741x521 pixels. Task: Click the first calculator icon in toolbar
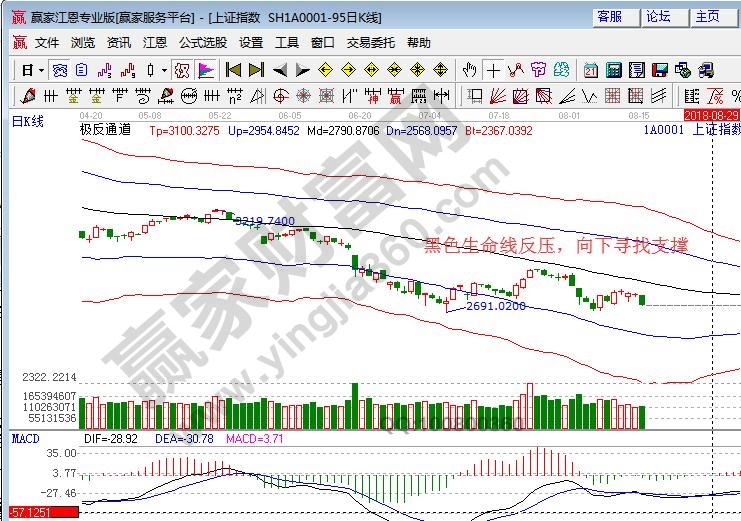click(613, 70)
